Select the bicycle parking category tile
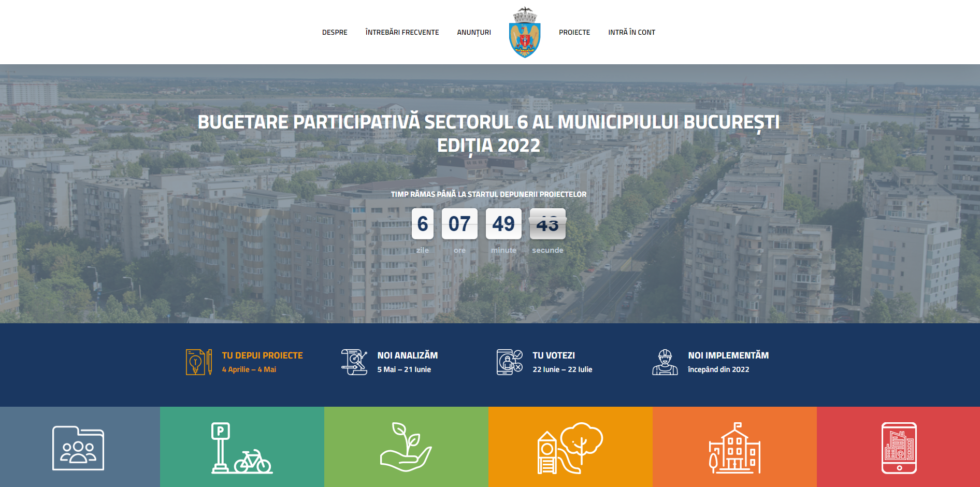 tap(241, 447)
